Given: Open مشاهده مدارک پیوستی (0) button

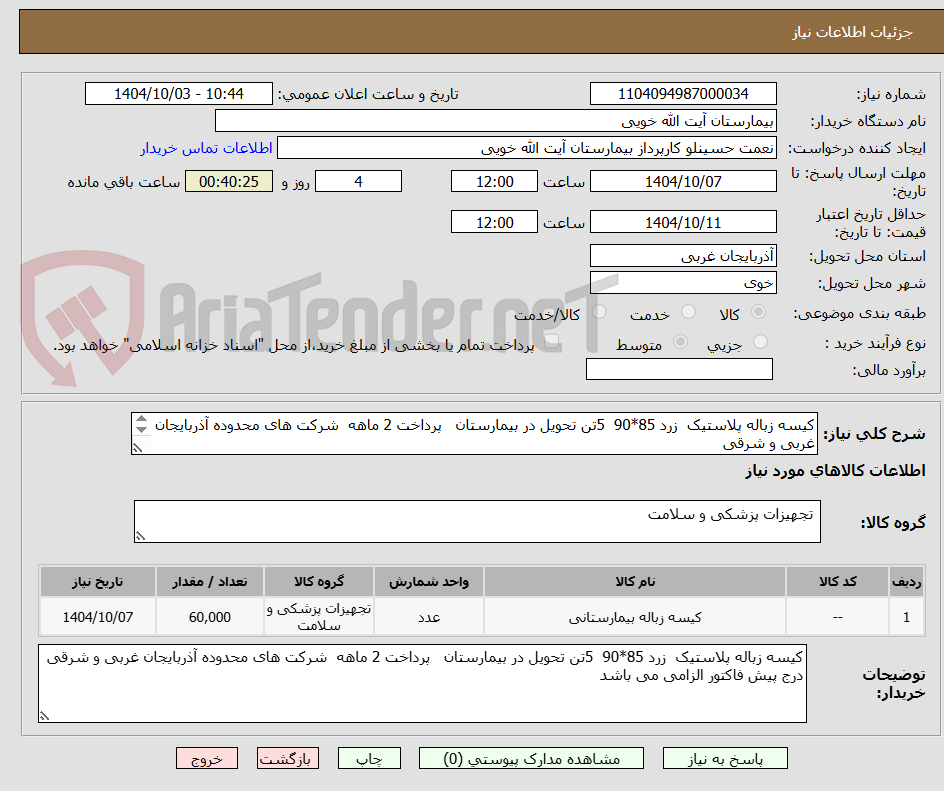Looking at the screenshot, I should (x=531, y=758).
